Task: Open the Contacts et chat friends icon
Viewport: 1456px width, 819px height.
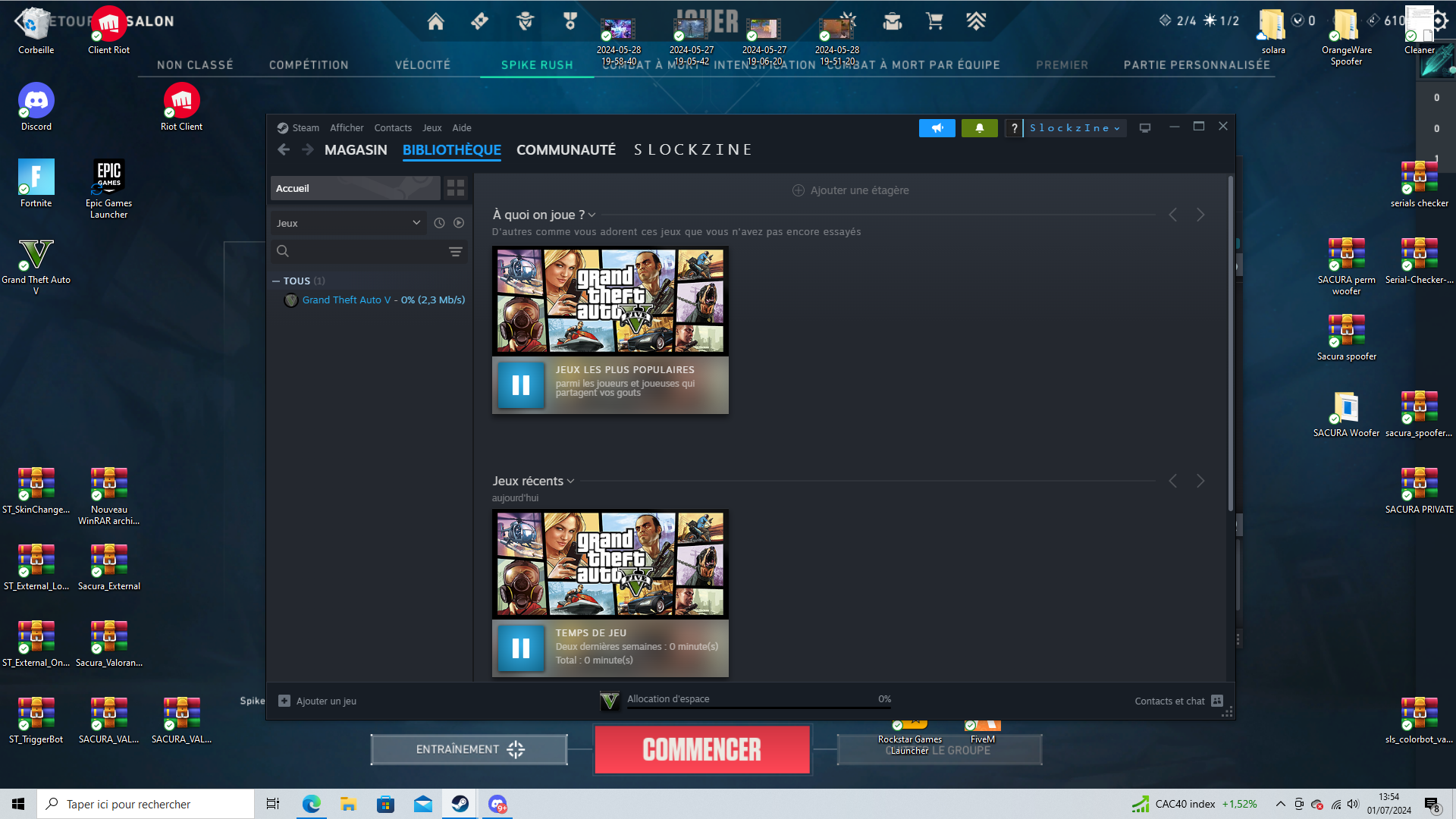Action: tap(1217, 701)
